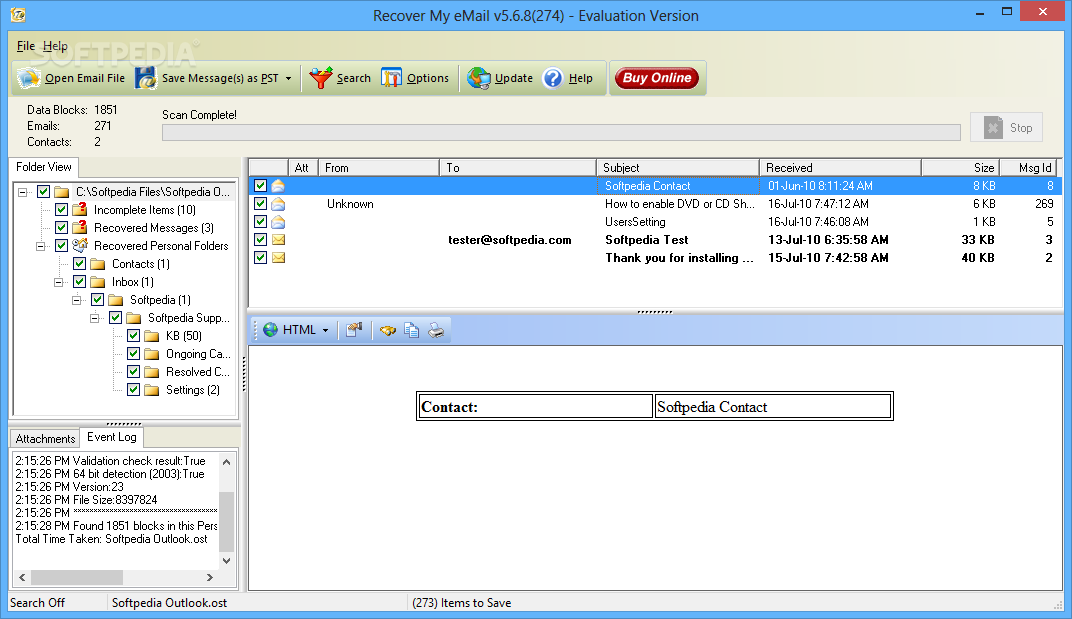
Task: Uncheck the Thank you for installing message checkbox
Action: [x=260, y=257]
